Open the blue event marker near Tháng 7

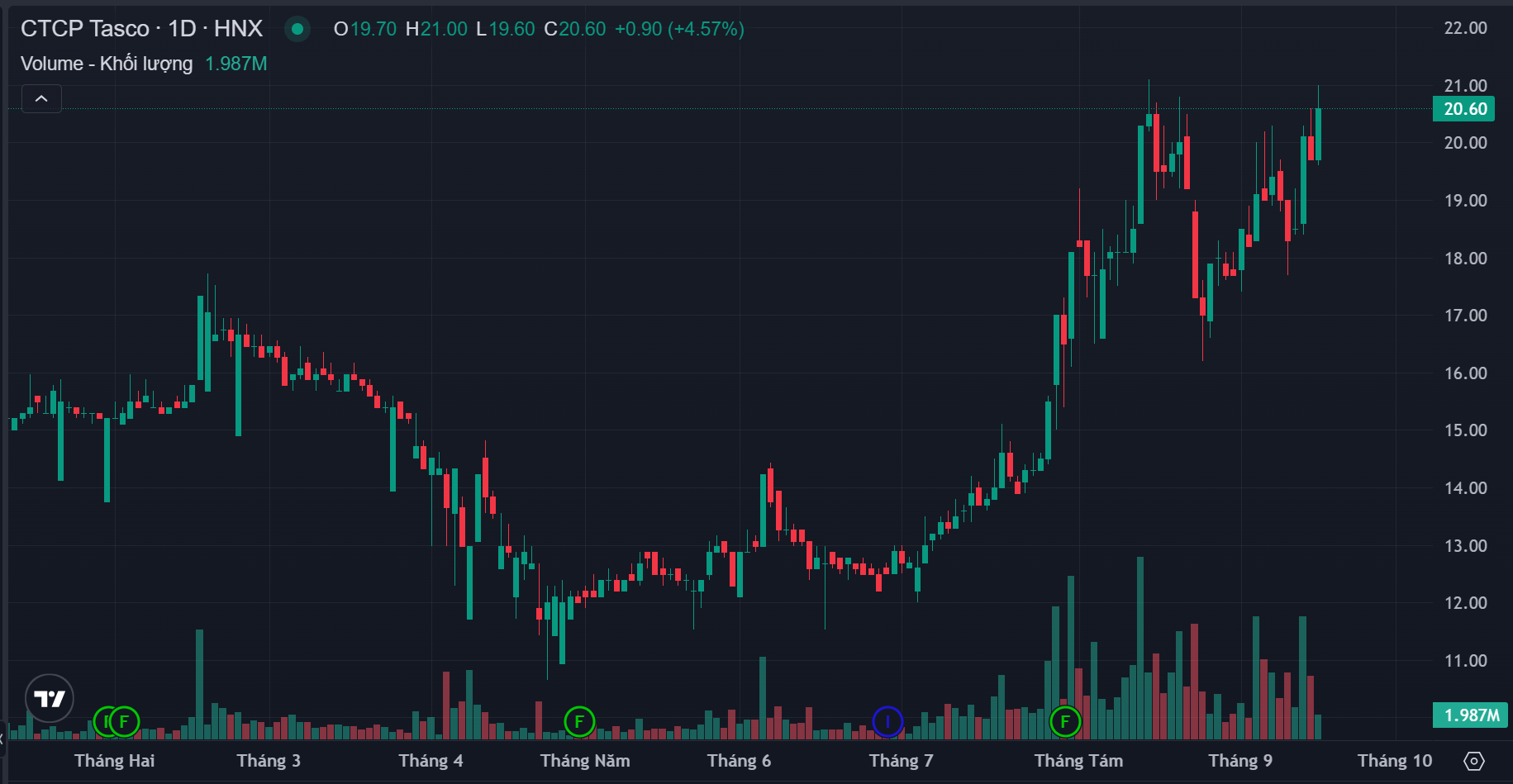click(887, 721)
